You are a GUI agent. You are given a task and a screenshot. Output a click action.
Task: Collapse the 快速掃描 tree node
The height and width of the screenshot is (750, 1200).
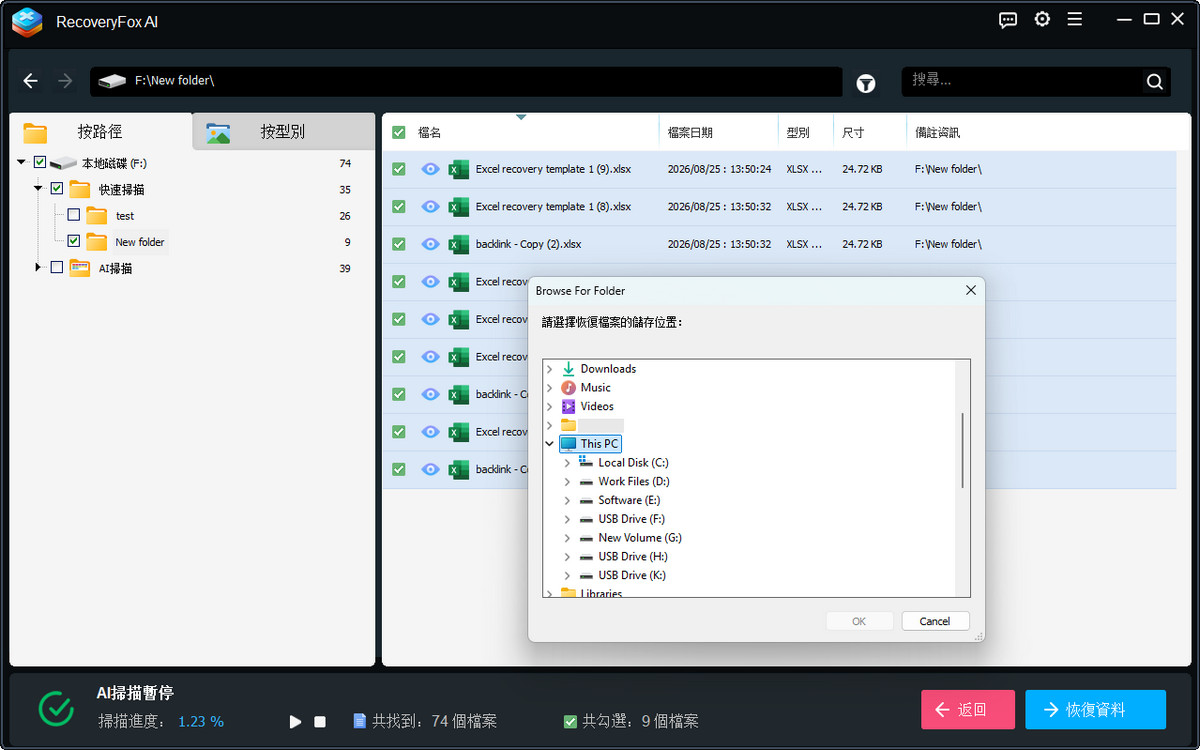(x=38, y=188)
